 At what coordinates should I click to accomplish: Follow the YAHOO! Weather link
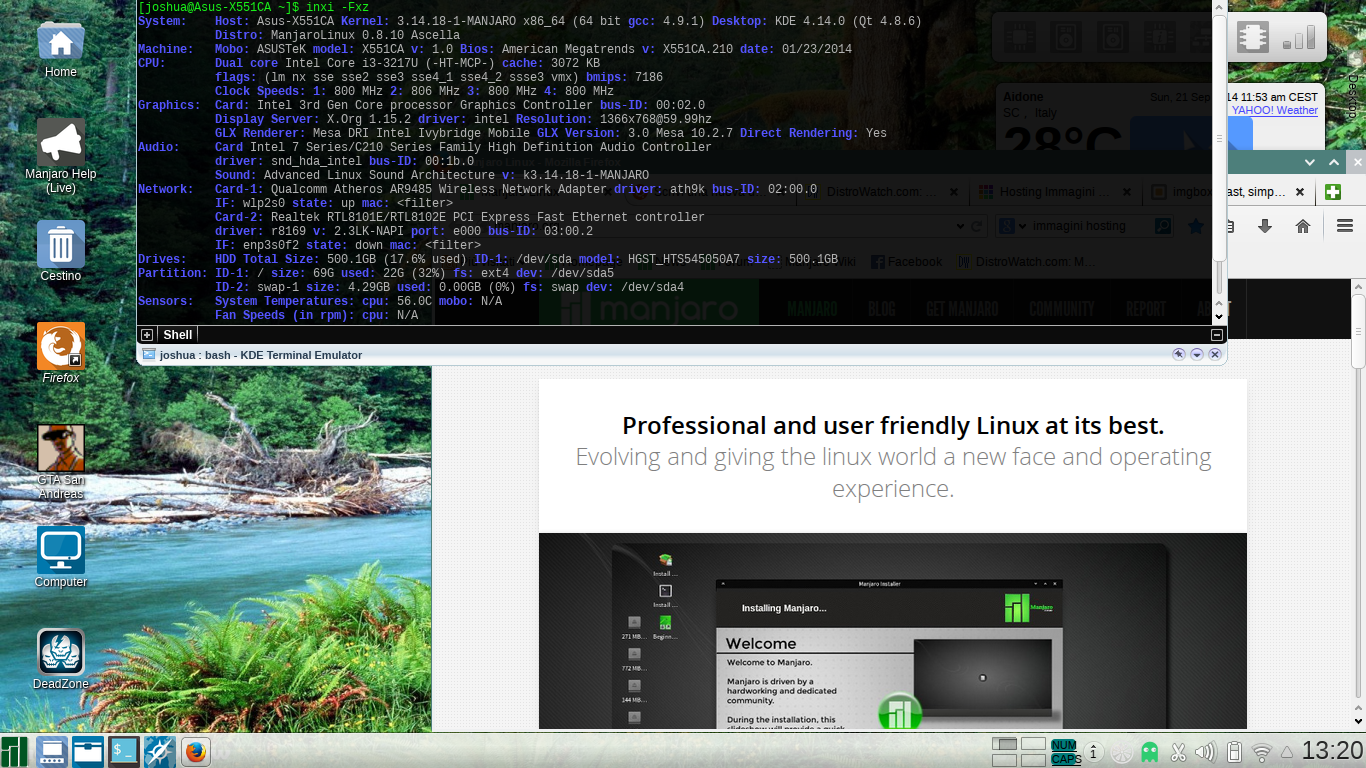[x=1275, y=111]
